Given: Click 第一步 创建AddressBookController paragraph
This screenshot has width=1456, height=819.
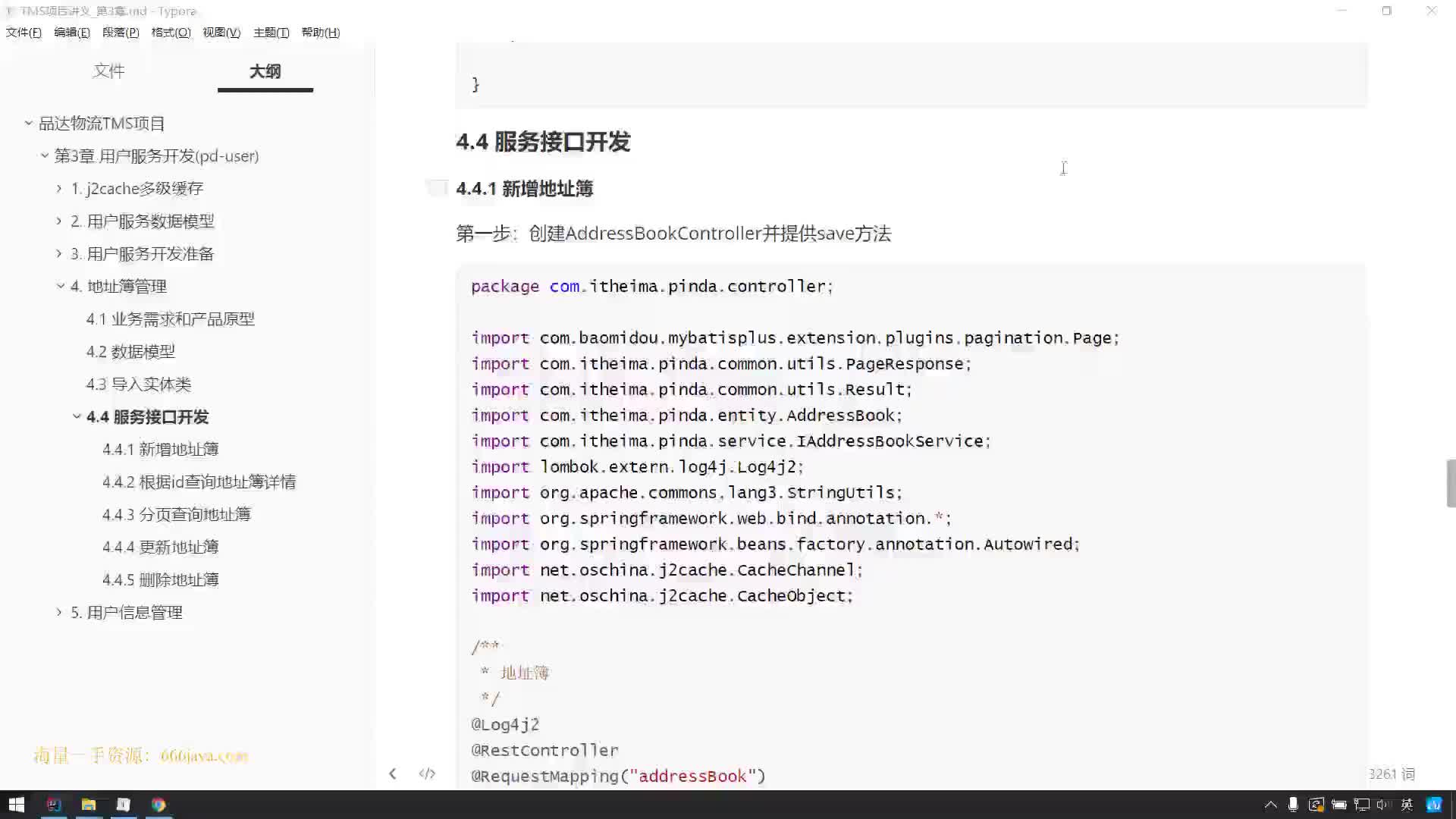Looking at the screenshot, I should click(x=673, y=234).
